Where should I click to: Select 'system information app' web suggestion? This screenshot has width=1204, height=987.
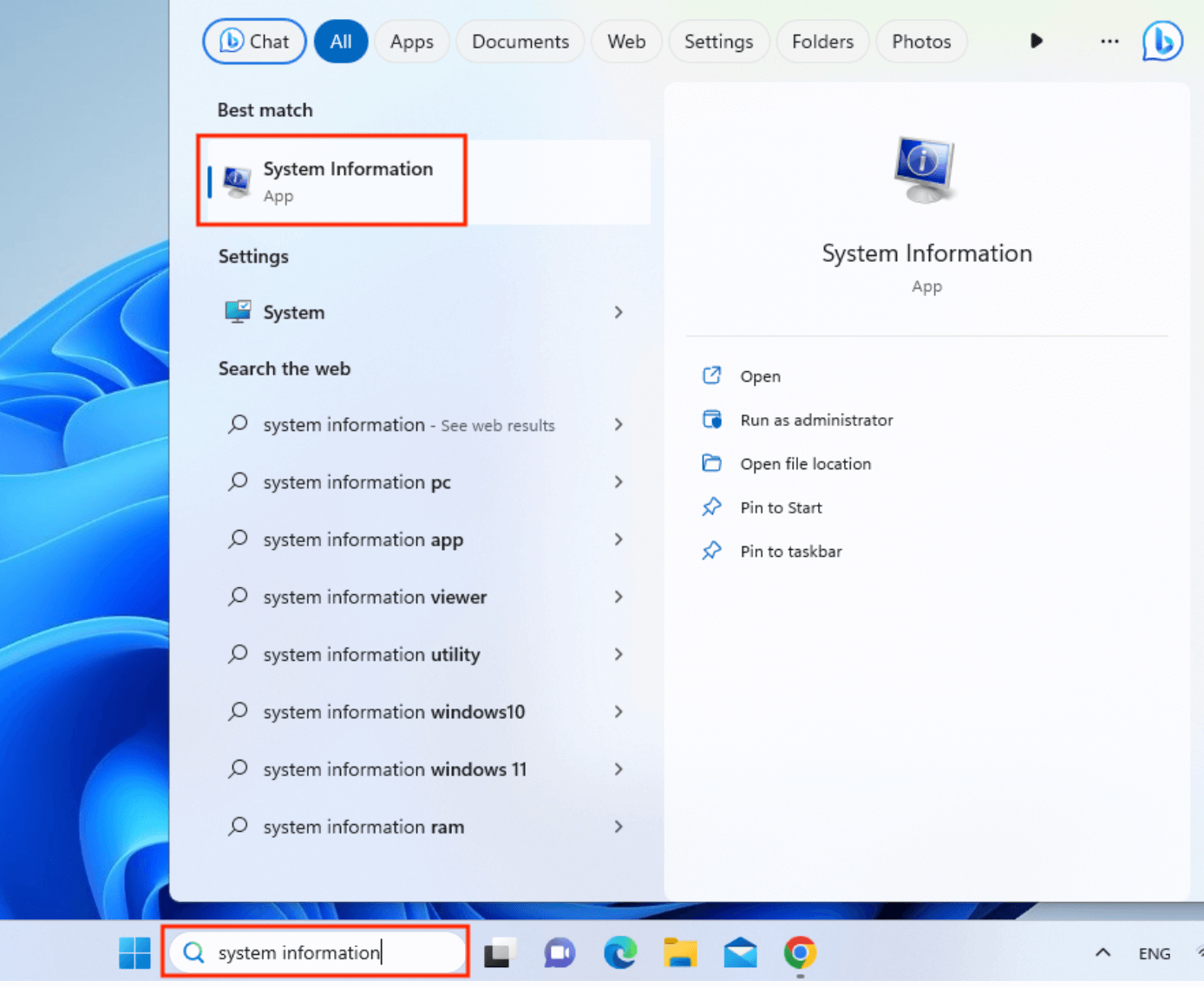363,539
